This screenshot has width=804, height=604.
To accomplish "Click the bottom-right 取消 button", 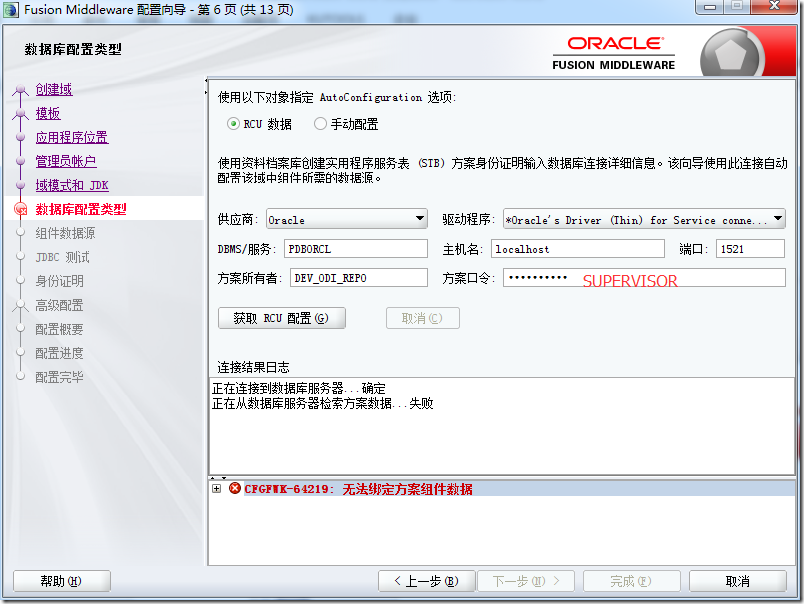I will [738, 581].
